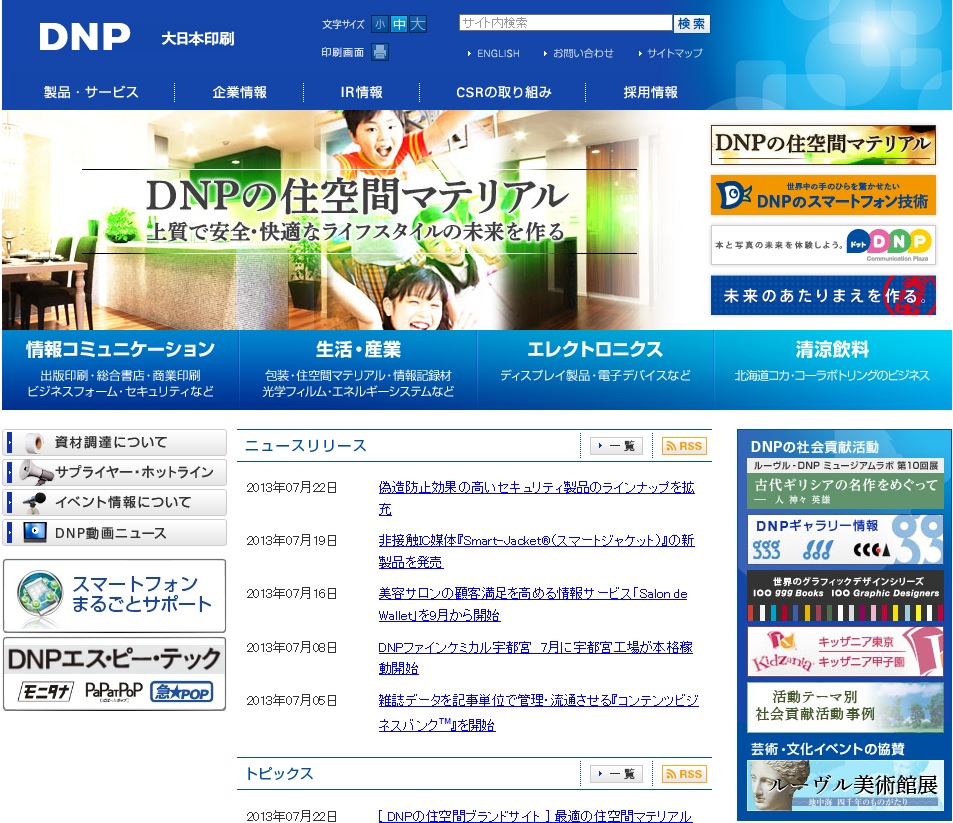Expand the 製品・サービス navigation menu
953x823 pixels.
pos(91,92)
